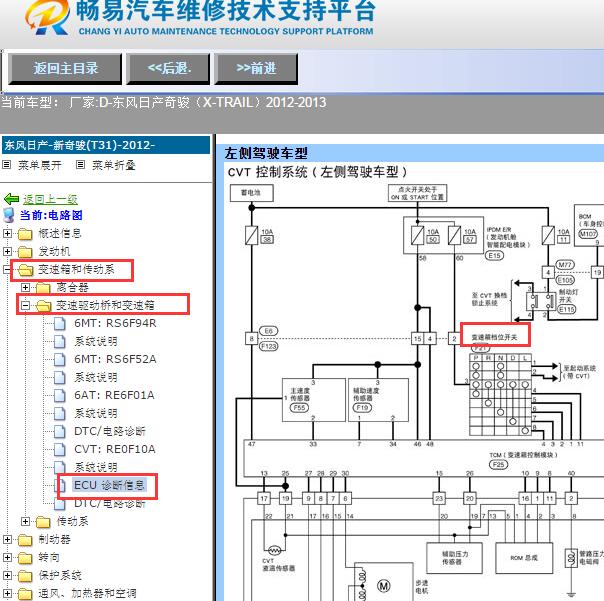Click the 东风日产-新奇骏(T31)-2012- header
Image resolution: width=604 pixels, height=601 pixels.
click(106, 145)
